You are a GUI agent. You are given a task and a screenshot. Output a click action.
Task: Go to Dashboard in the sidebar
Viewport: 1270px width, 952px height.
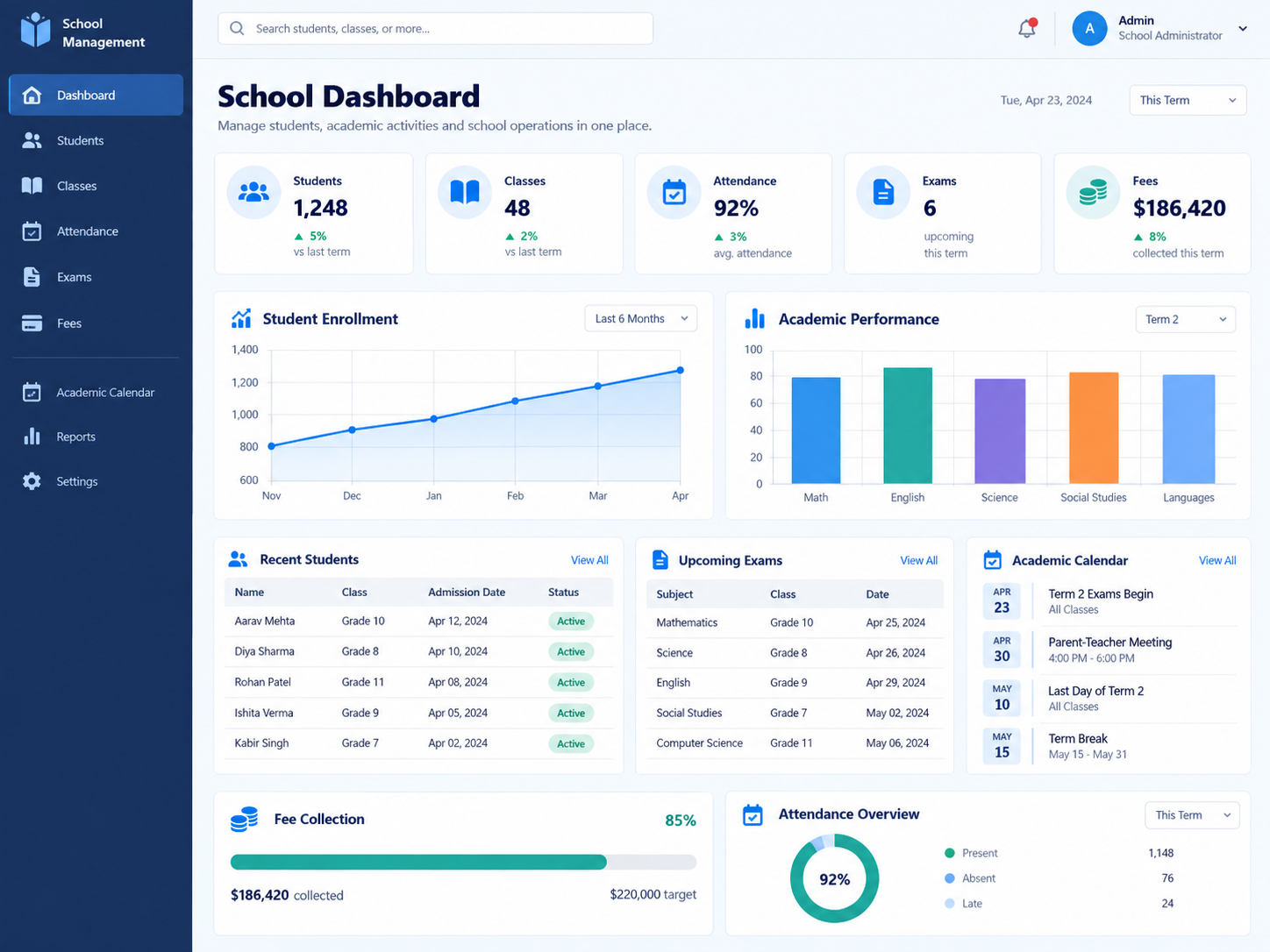click(x=96, y=95)
